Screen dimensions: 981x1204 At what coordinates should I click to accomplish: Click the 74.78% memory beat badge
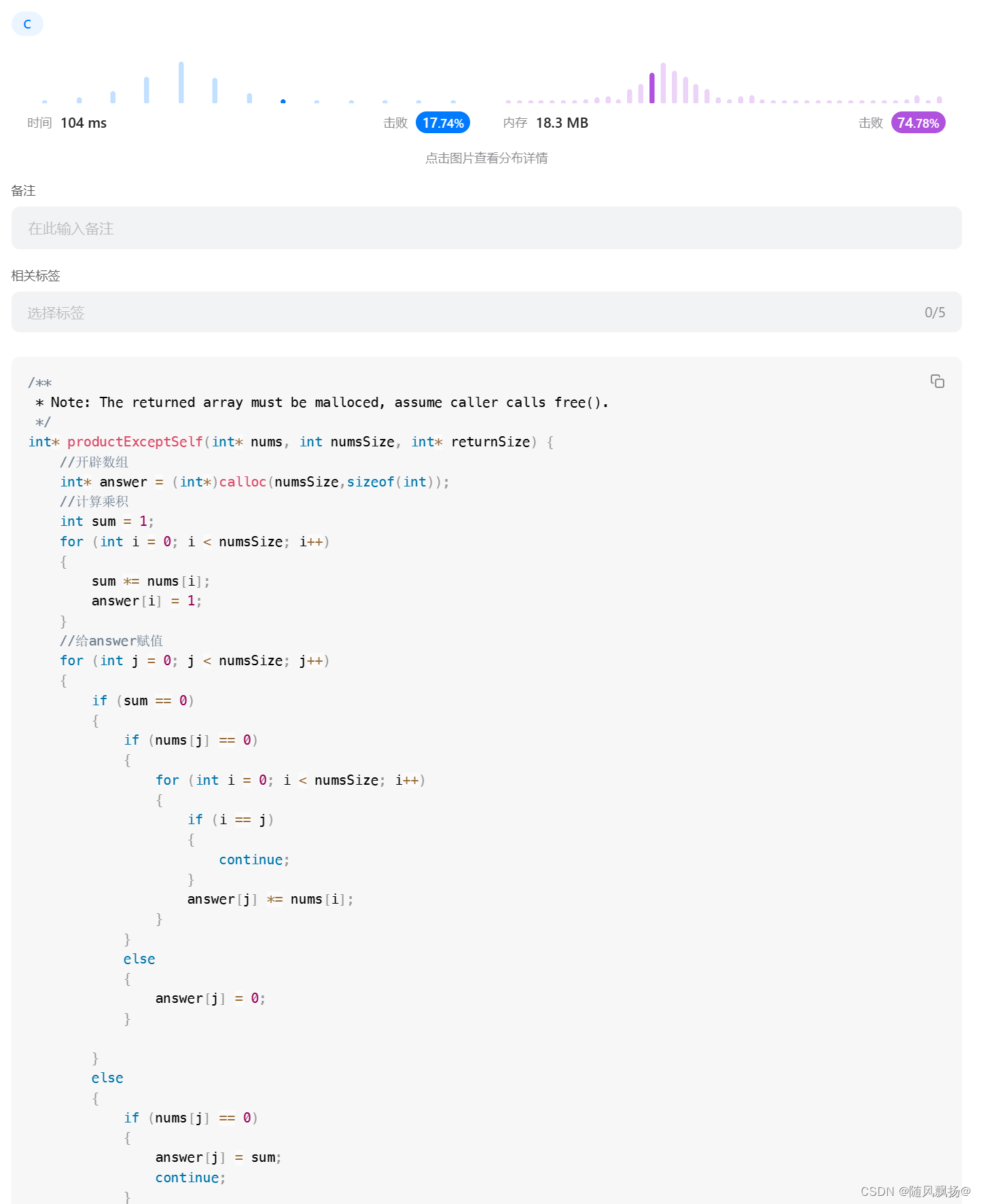(918, 123)
